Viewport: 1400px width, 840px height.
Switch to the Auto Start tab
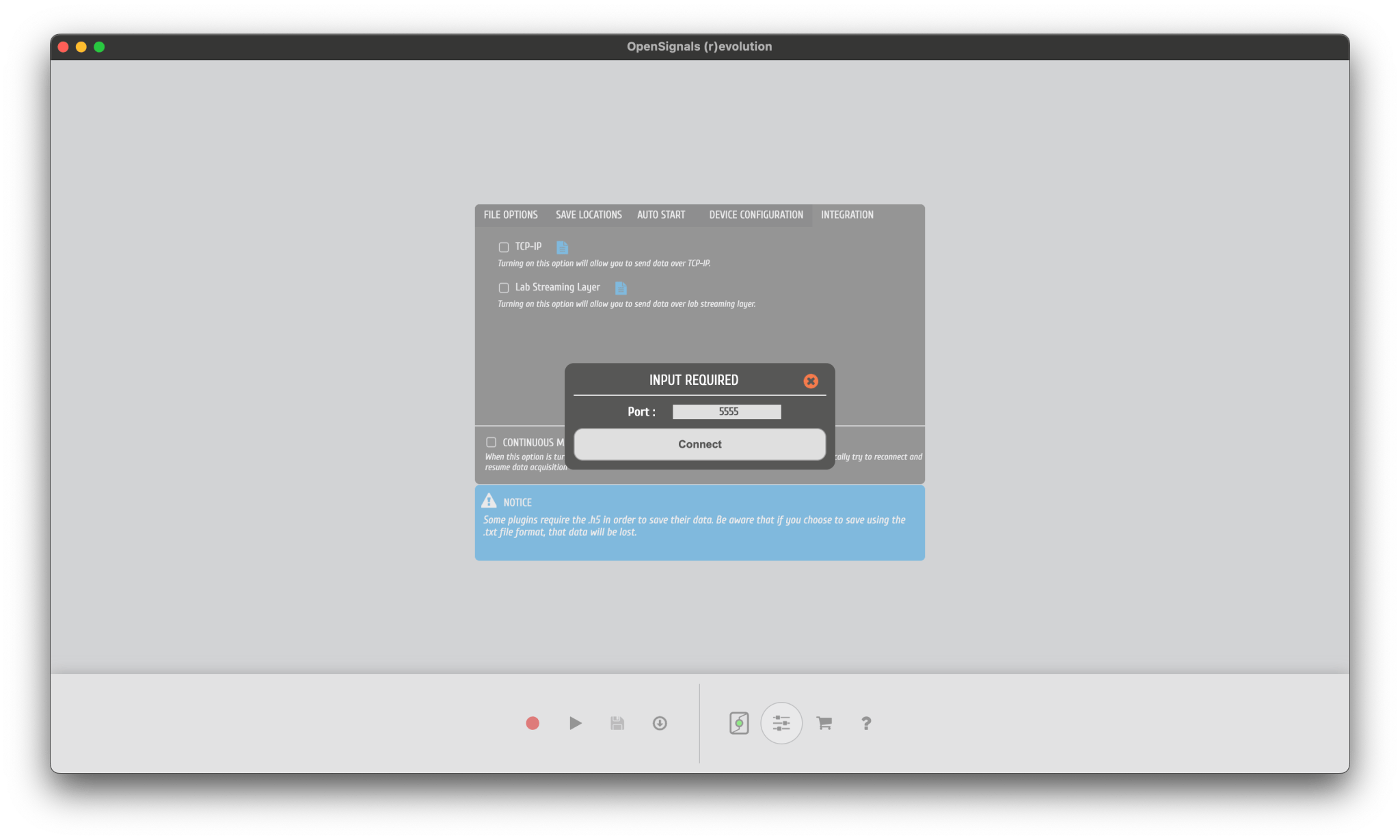pos(660,214)
